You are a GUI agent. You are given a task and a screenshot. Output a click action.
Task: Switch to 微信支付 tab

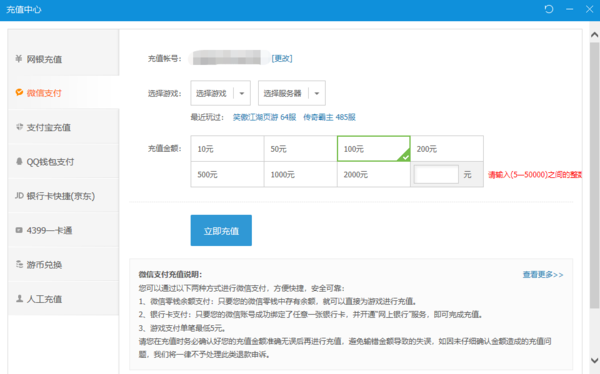[64, 92]
